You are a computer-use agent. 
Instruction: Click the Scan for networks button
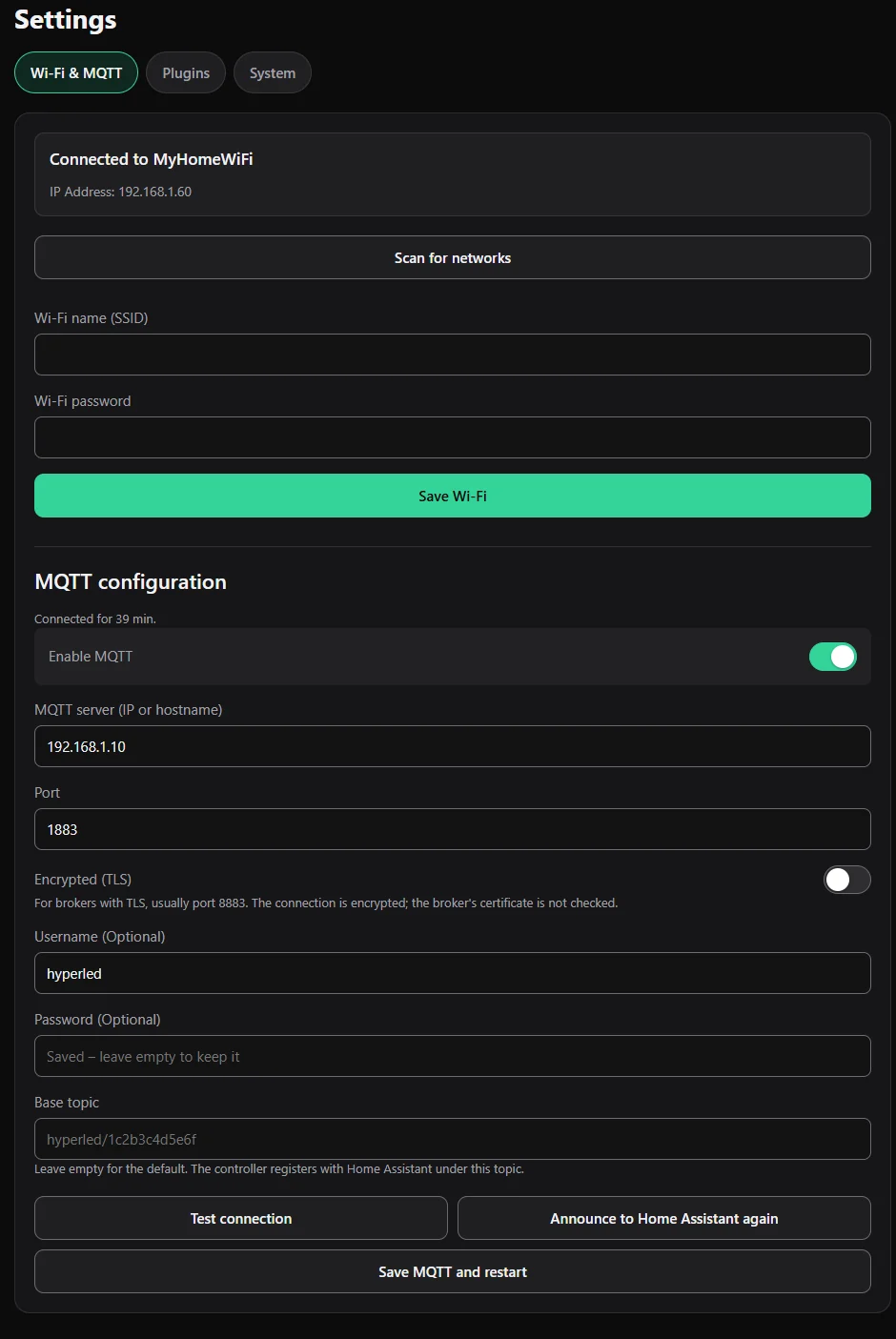pyautogui.click(x=453, y=257)
